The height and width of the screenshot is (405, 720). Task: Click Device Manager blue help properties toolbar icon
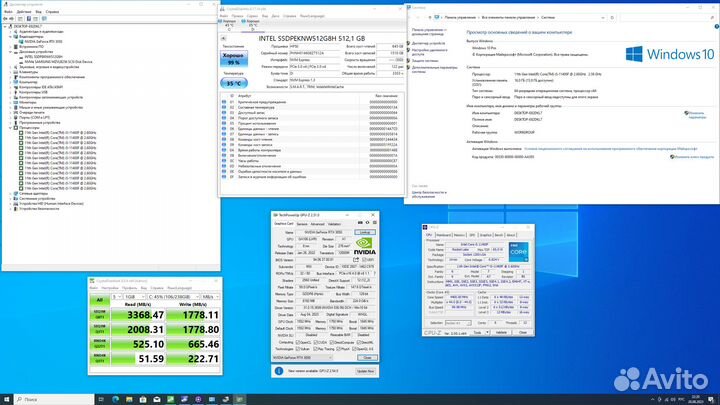pyautogui.click(x=28, y=19)
